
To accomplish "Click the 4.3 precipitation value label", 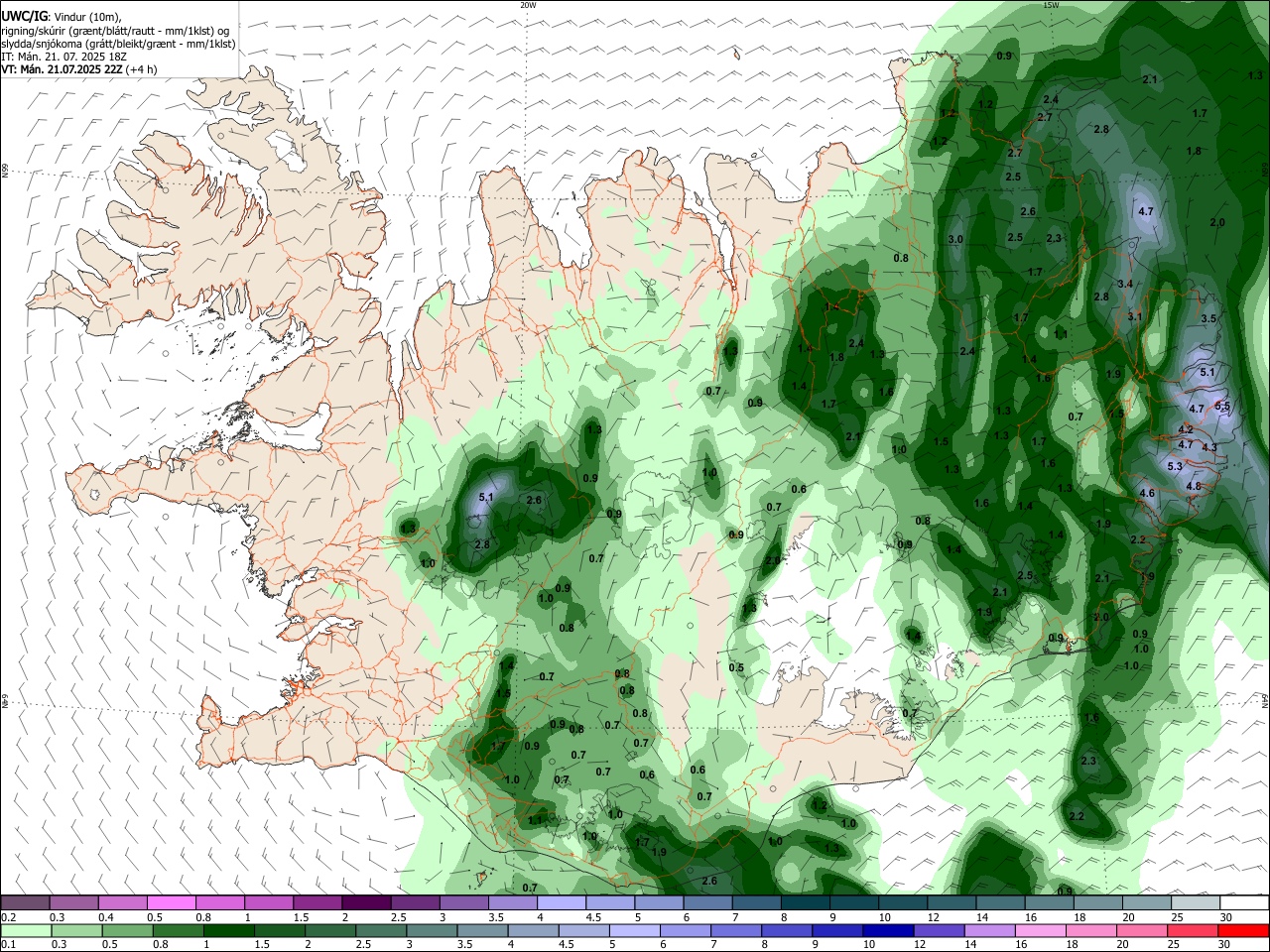I will pos(1209,447).
